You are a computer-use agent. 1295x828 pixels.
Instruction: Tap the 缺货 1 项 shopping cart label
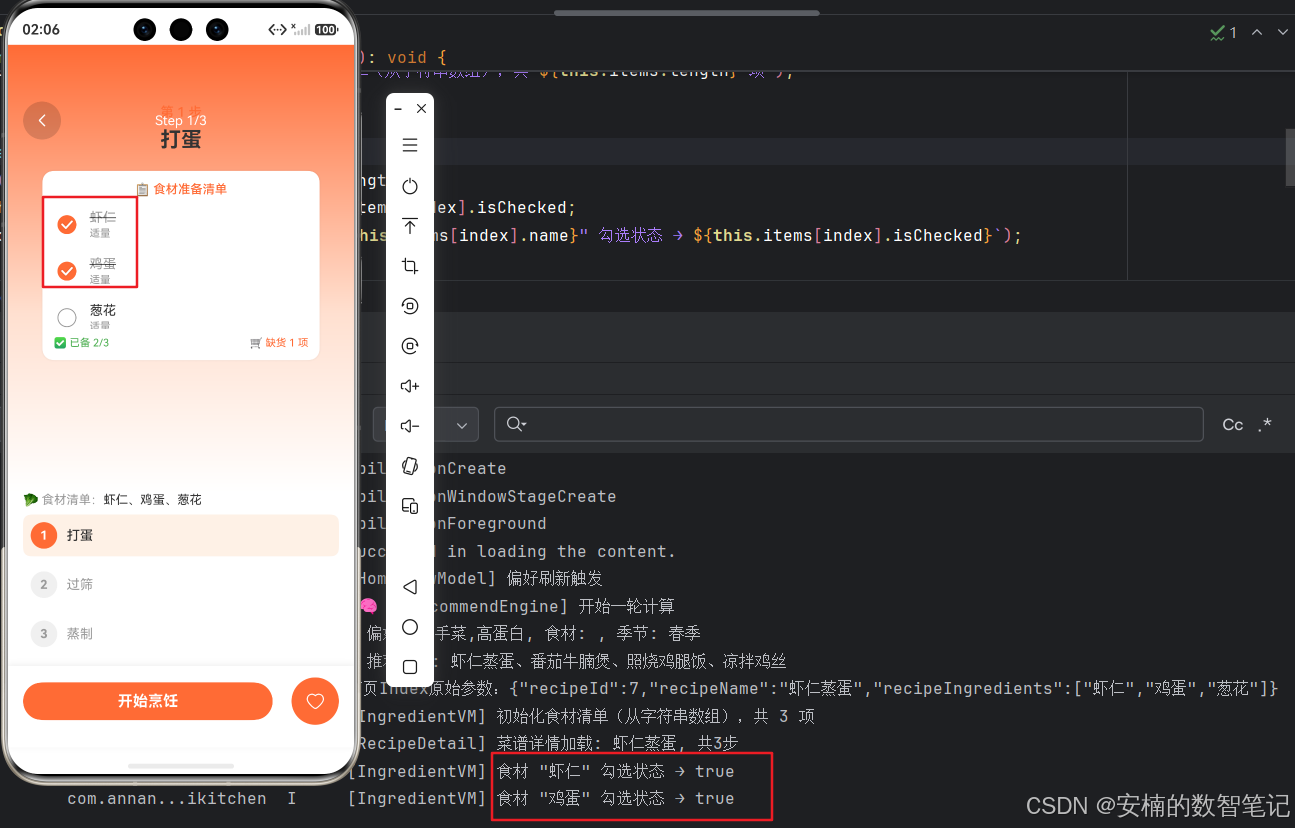point(279,343)
